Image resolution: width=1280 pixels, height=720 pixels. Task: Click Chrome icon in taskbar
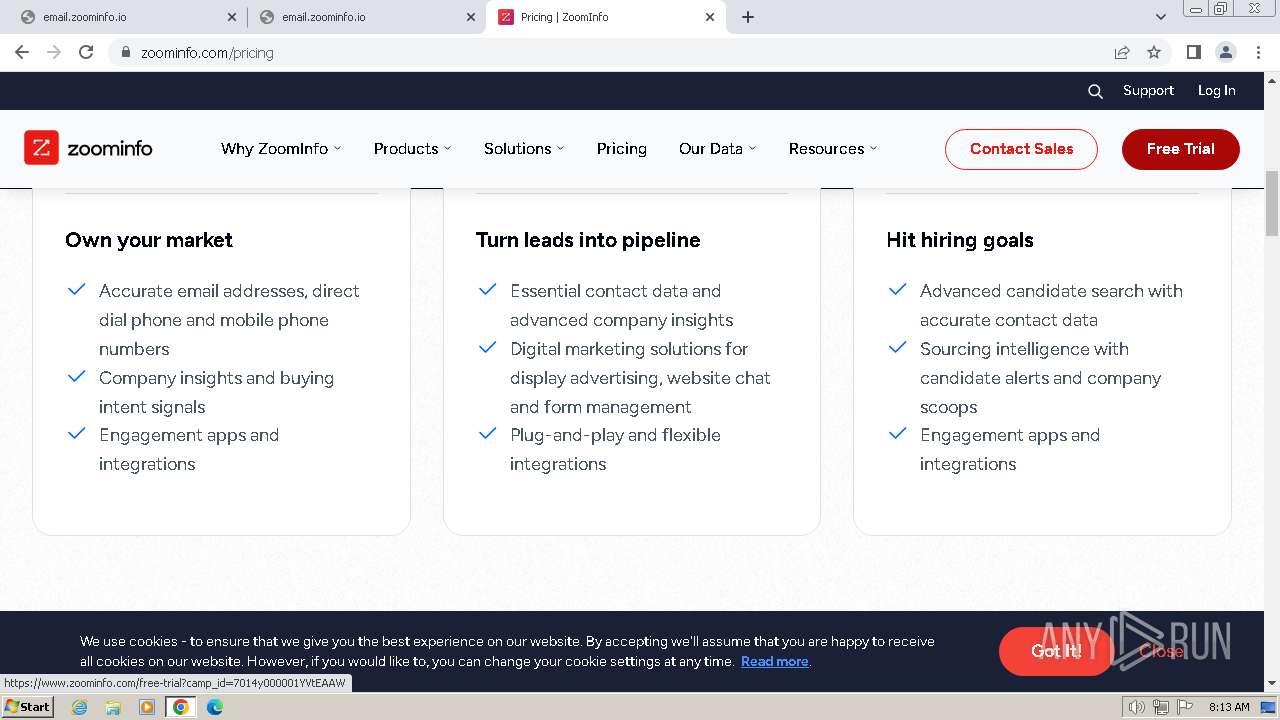coord(181,707)
